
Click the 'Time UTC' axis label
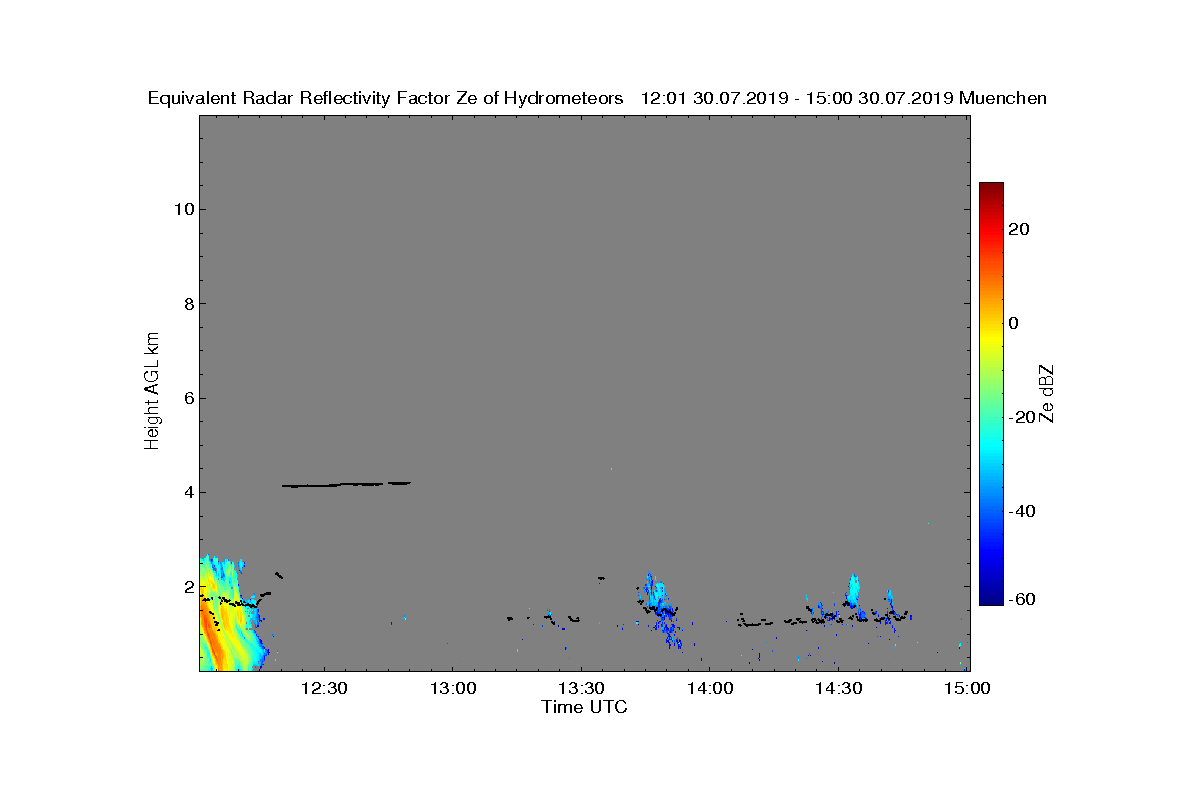[x=584, y=707]
